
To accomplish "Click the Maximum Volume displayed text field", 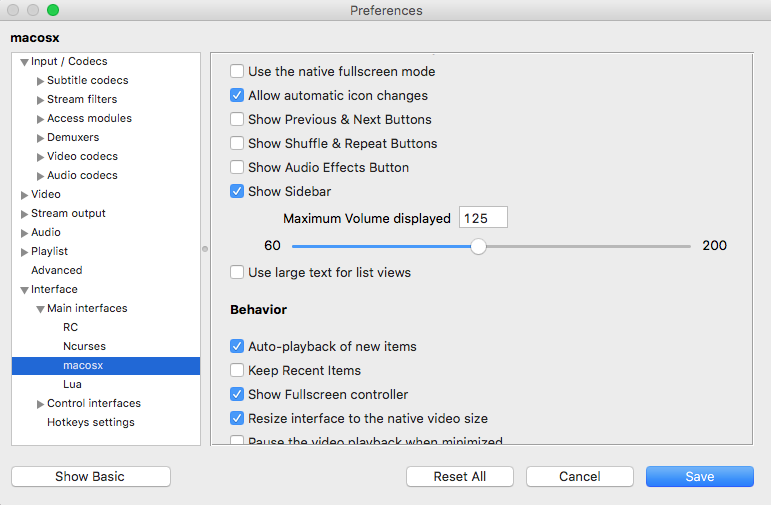I will click(x=483, y=218).
